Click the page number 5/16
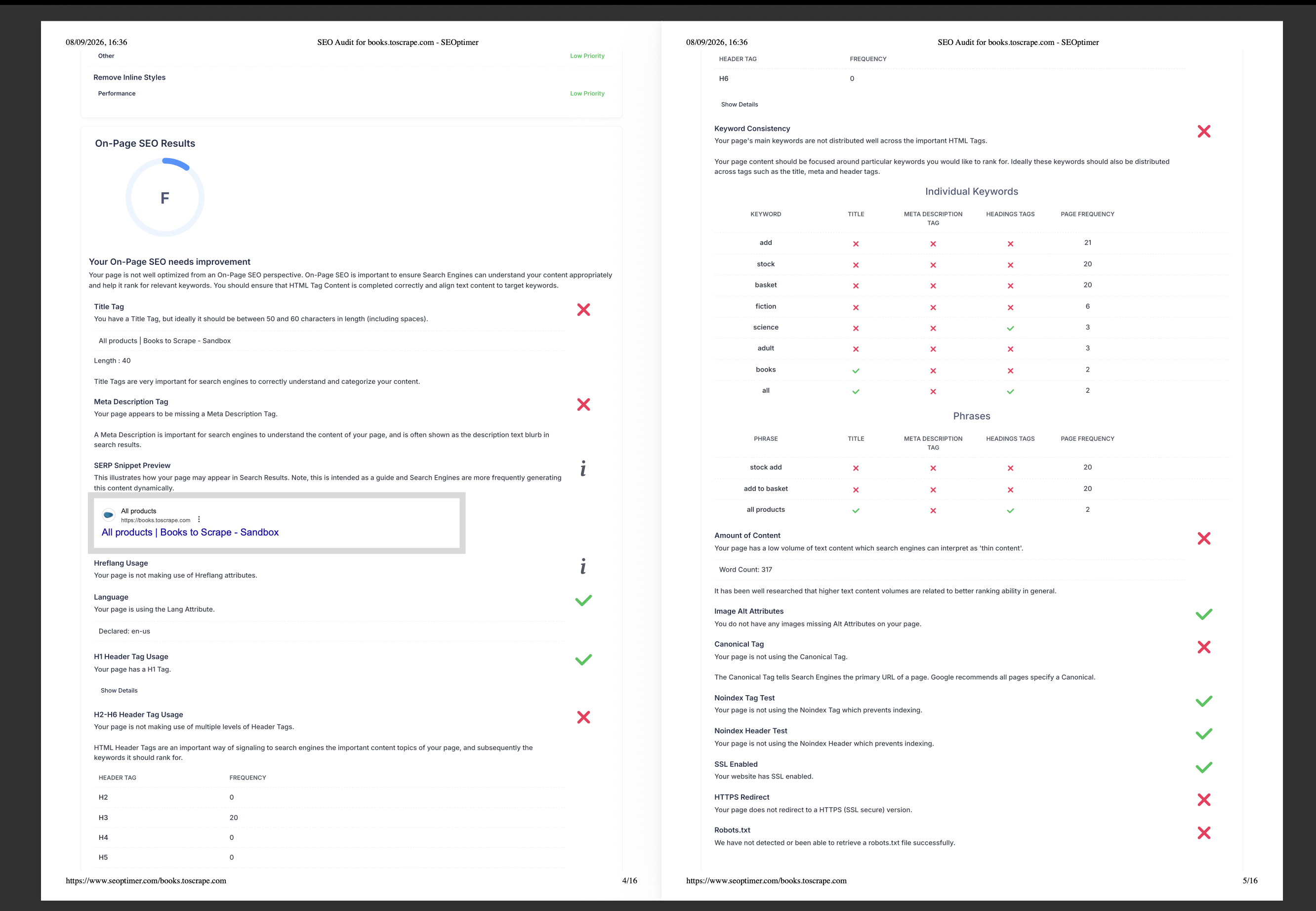 1250,881
